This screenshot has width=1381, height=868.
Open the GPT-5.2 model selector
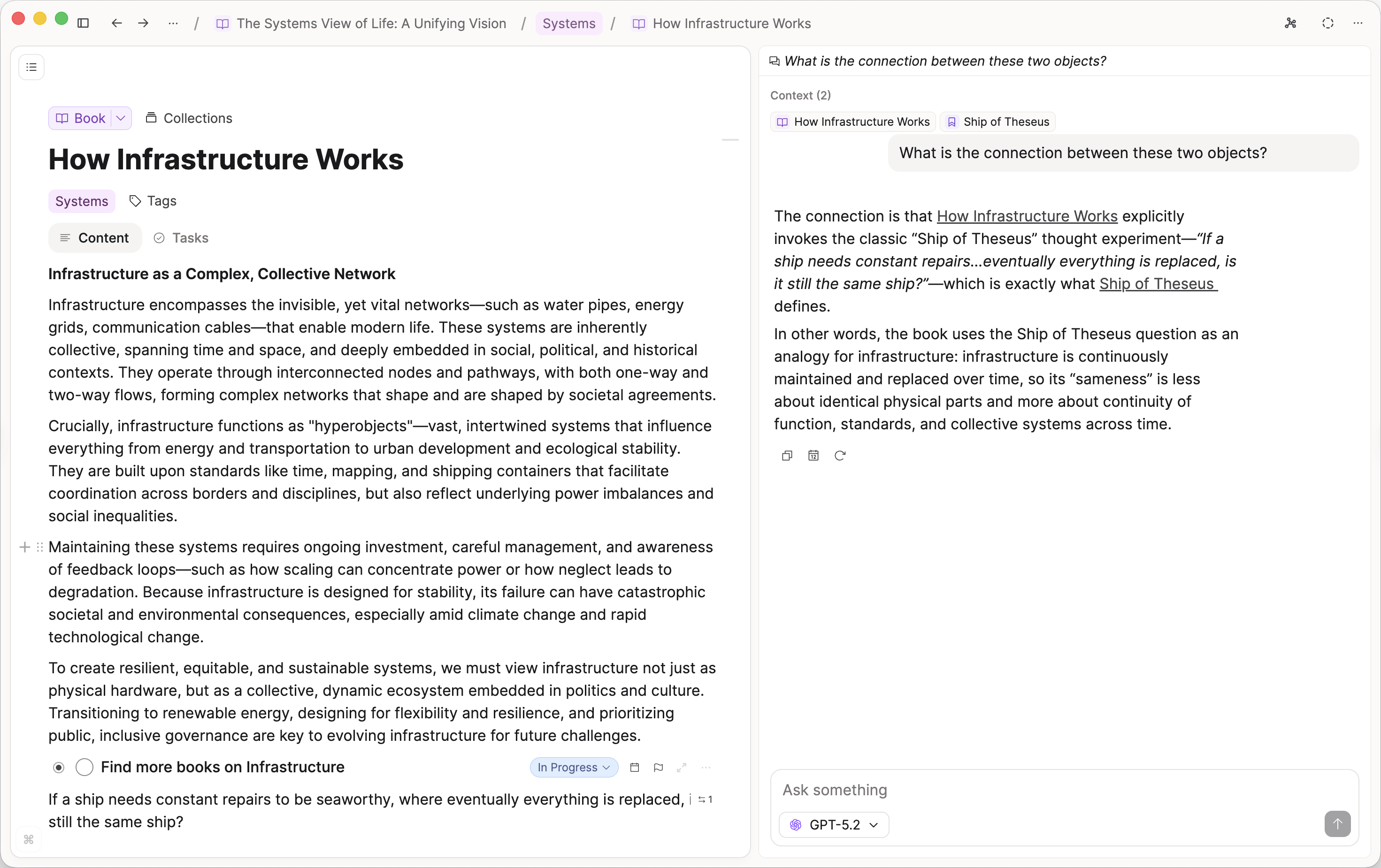click(x=834, y=824)
